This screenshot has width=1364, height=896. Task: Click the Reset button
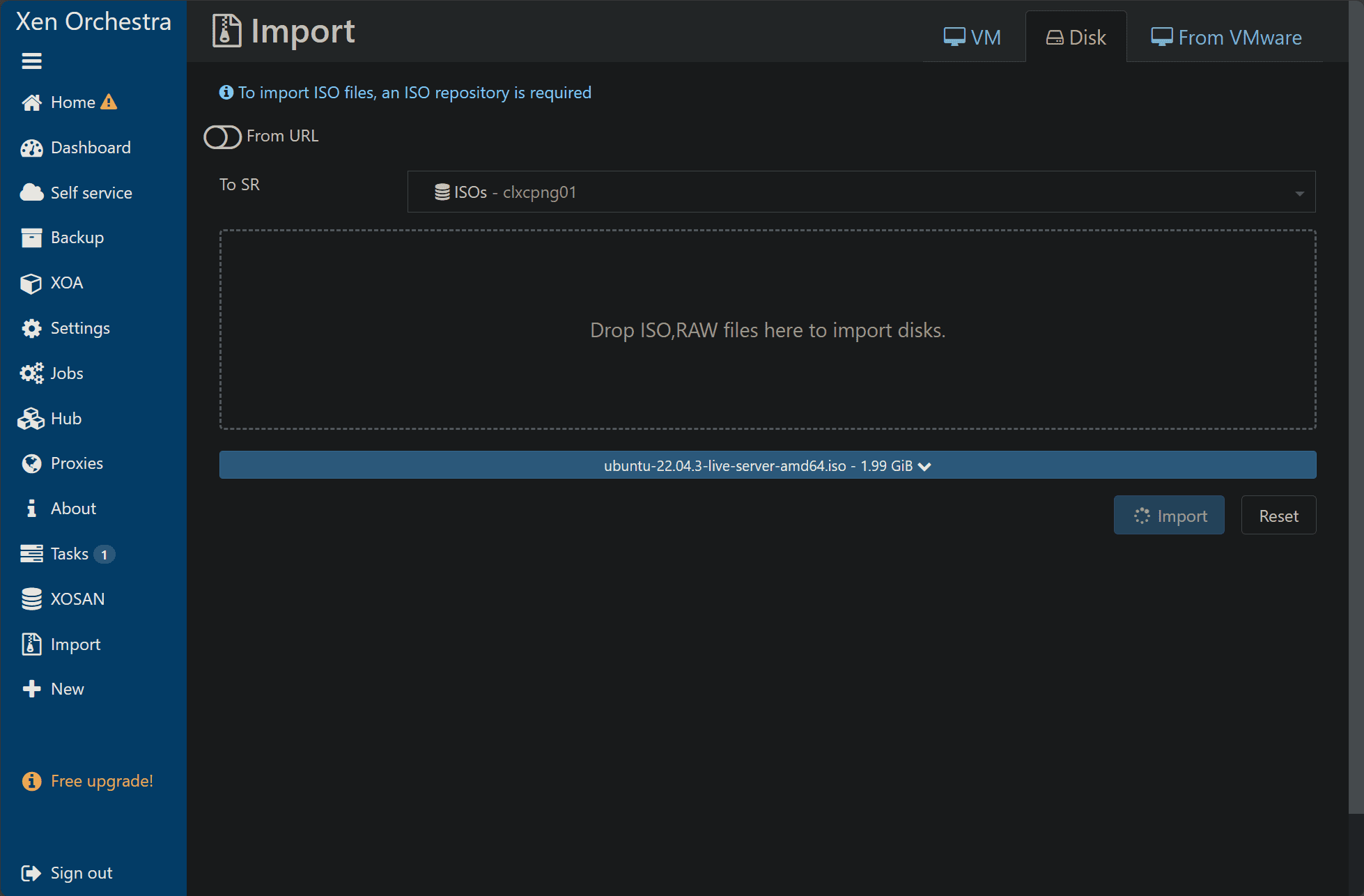[1278, 516]
